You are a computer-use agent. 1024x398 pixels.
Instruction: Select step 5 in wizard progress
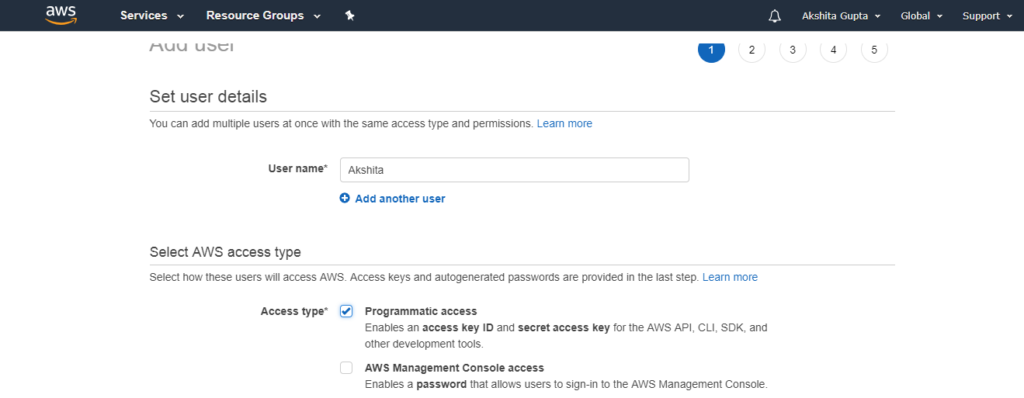[x=874, y=50]
